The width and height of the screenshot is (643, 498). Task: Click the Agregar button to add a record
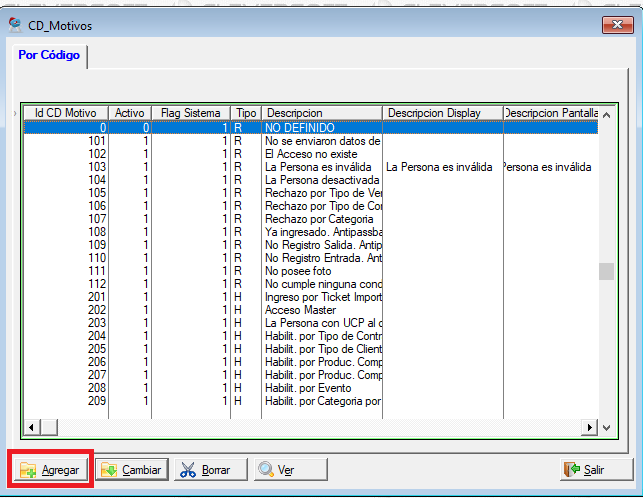point(52,469)
